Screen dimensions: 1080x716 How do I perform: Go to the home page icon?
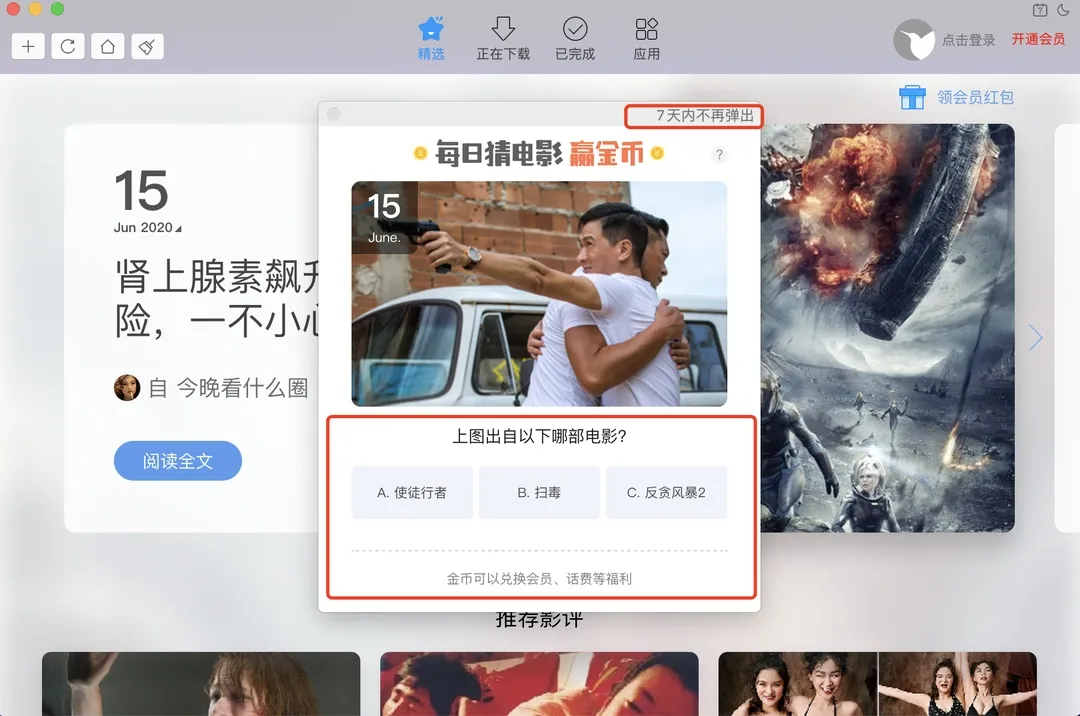108,46
